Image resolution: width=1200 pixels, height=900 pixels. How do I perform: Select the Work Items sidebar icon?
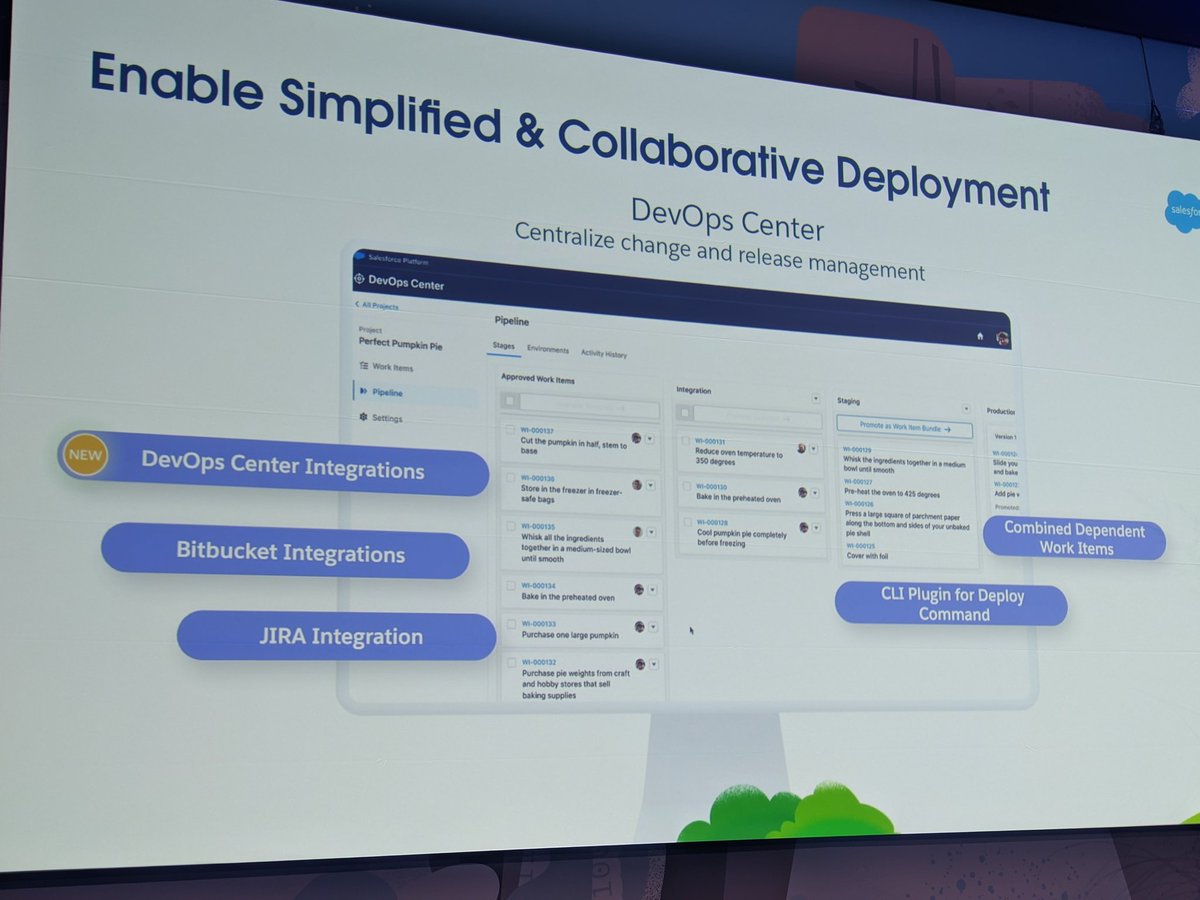(364, 365)
